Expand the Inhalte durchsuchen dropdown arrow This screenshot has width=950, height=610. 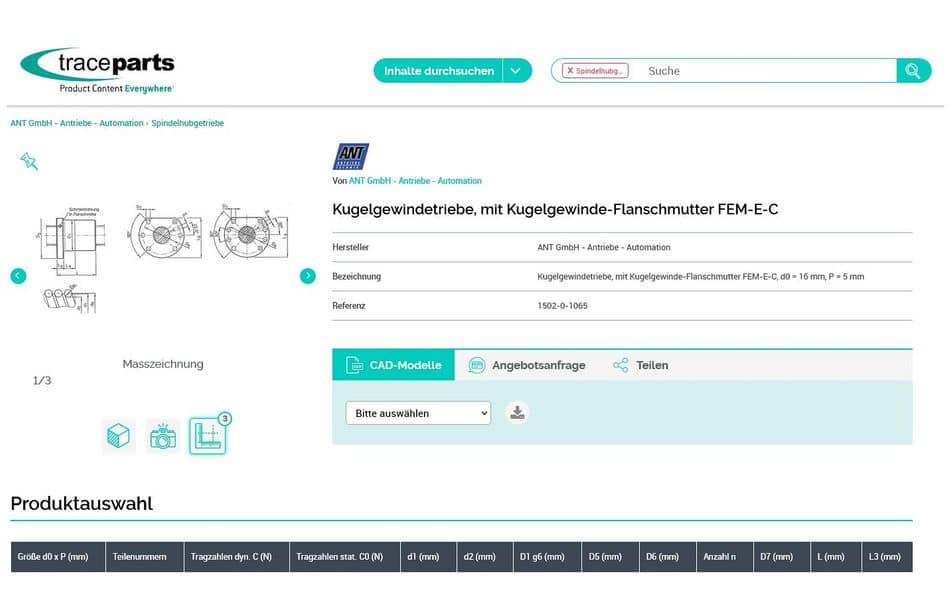tap(517, 71)
